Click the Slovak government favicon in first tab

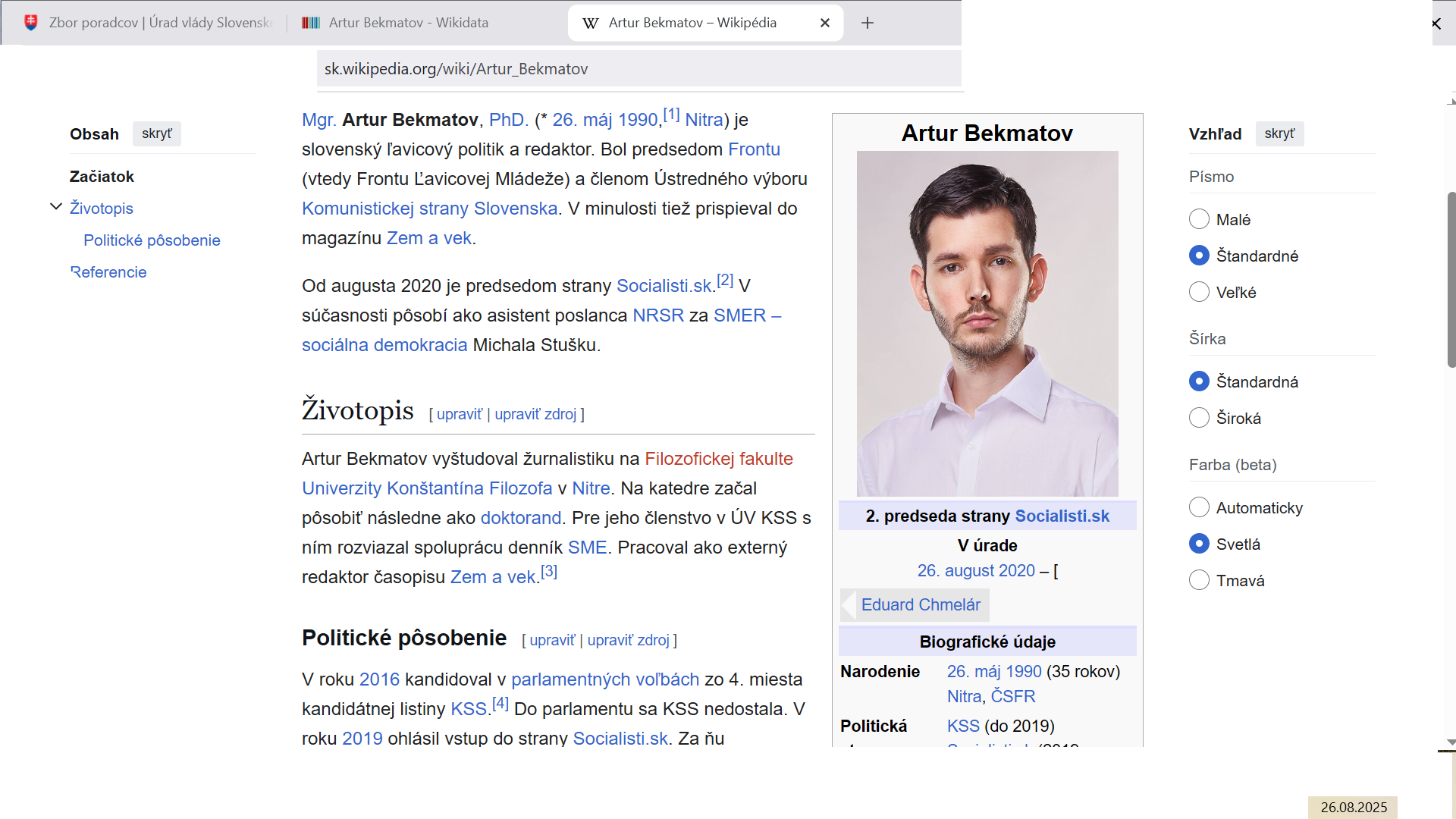coord(31,23)
